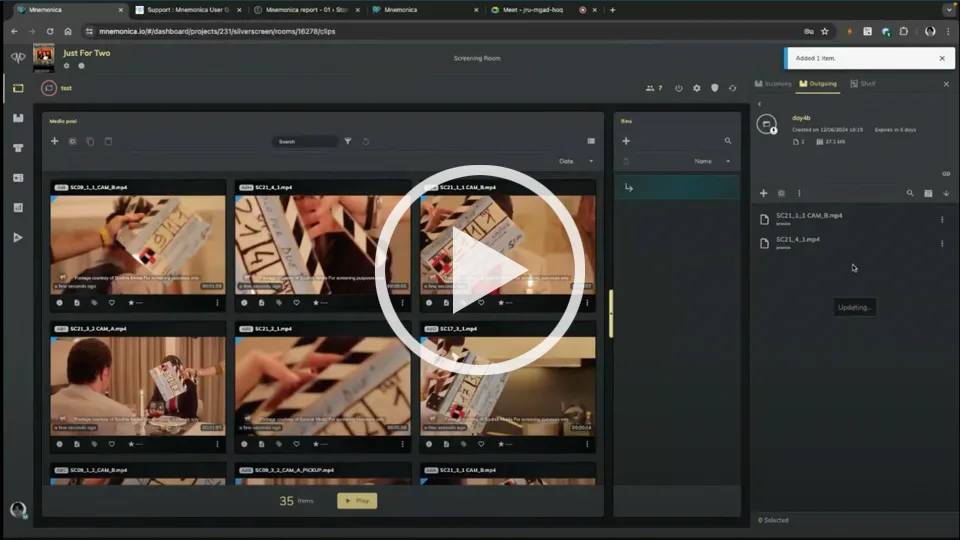Open the inbox sidebar icon below Screening Room
Viewport: 960px width, 540px height.
point(18,118)
